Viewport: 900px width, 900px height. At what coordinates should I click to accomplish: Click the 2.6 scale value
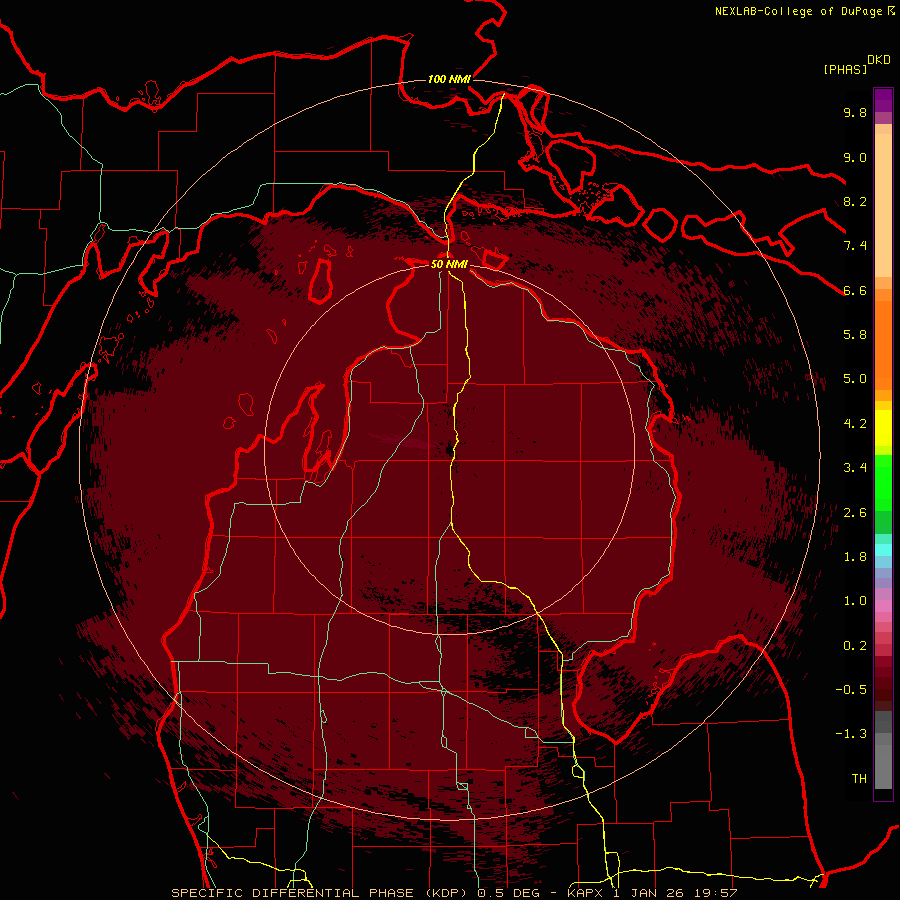click(x=855, y=513)
